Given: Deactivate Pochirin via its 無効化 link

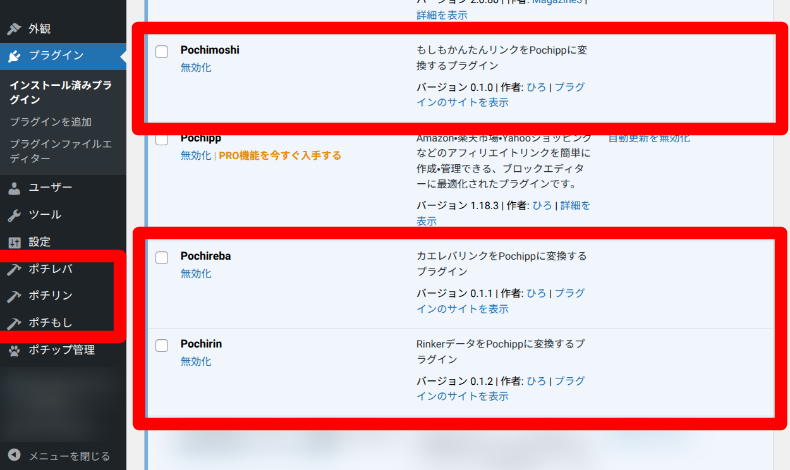Looking at the screenshot, I should pyautogui.click(x=196, y=361).
